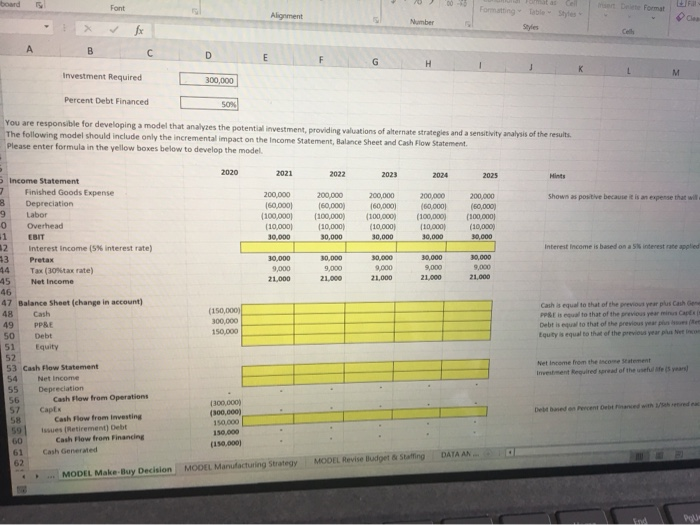The image size is (700, 525).
Task: Click the horizontal scrollbar left arrow
Action: 509,453
